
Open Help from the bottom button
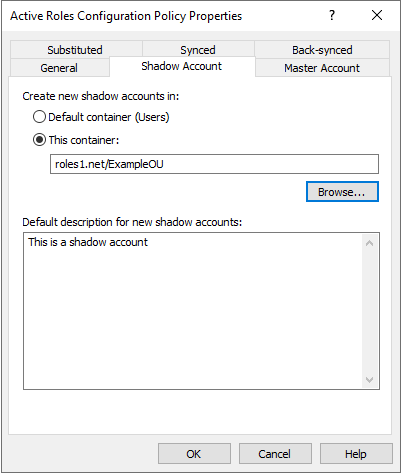pos(356,453)
